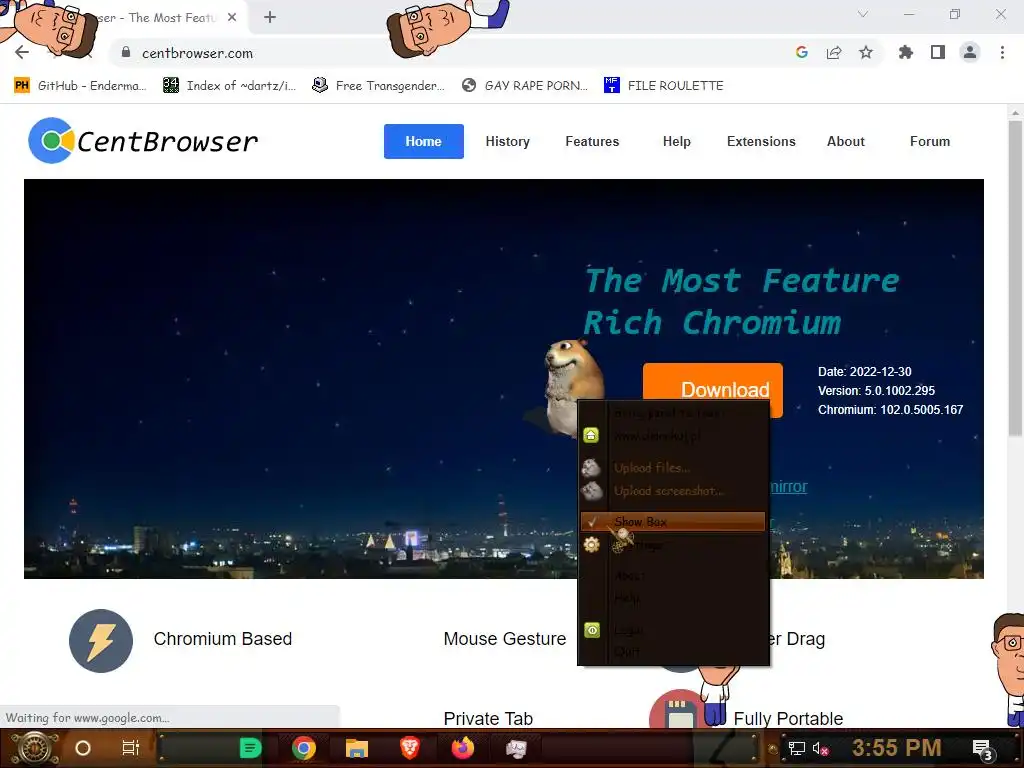Screen dimensions: 1024x768
Task: Click the gear icon for Settings in menu
Action: pyautogui.click(x=592, y=545)
